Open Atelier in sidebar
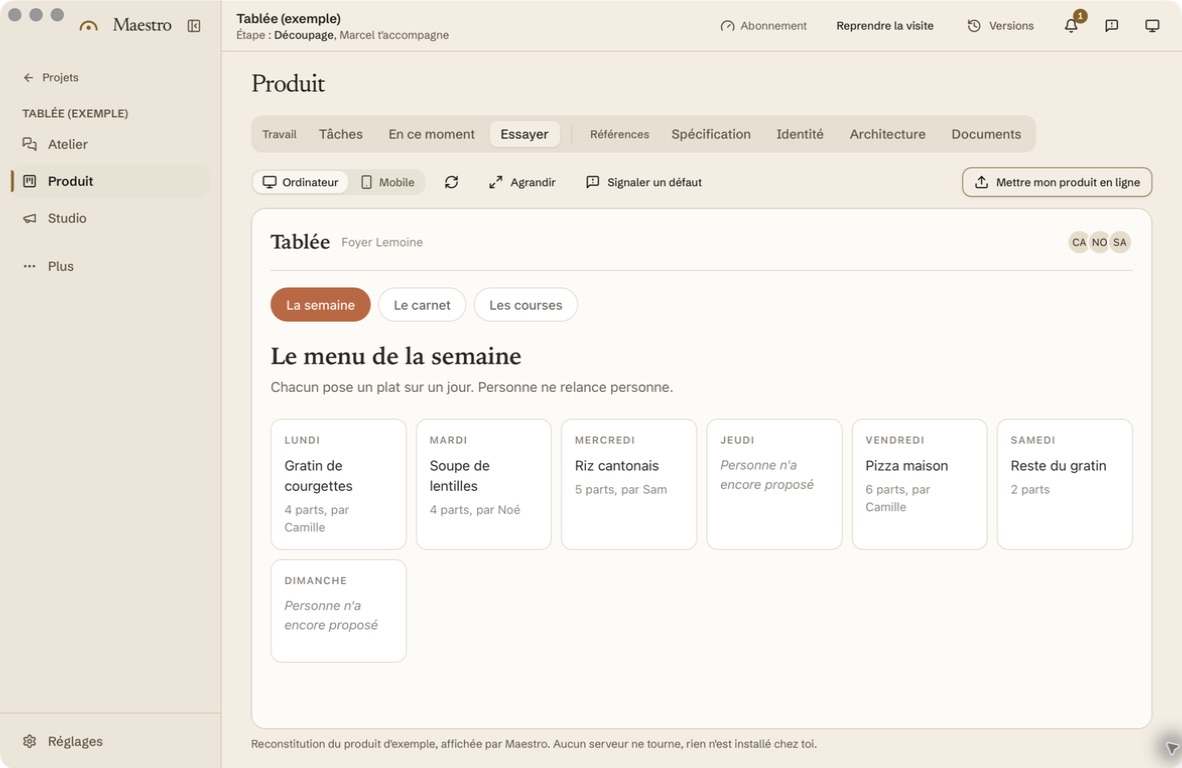This screenshot has width=1182, height=768. point(110,144)
